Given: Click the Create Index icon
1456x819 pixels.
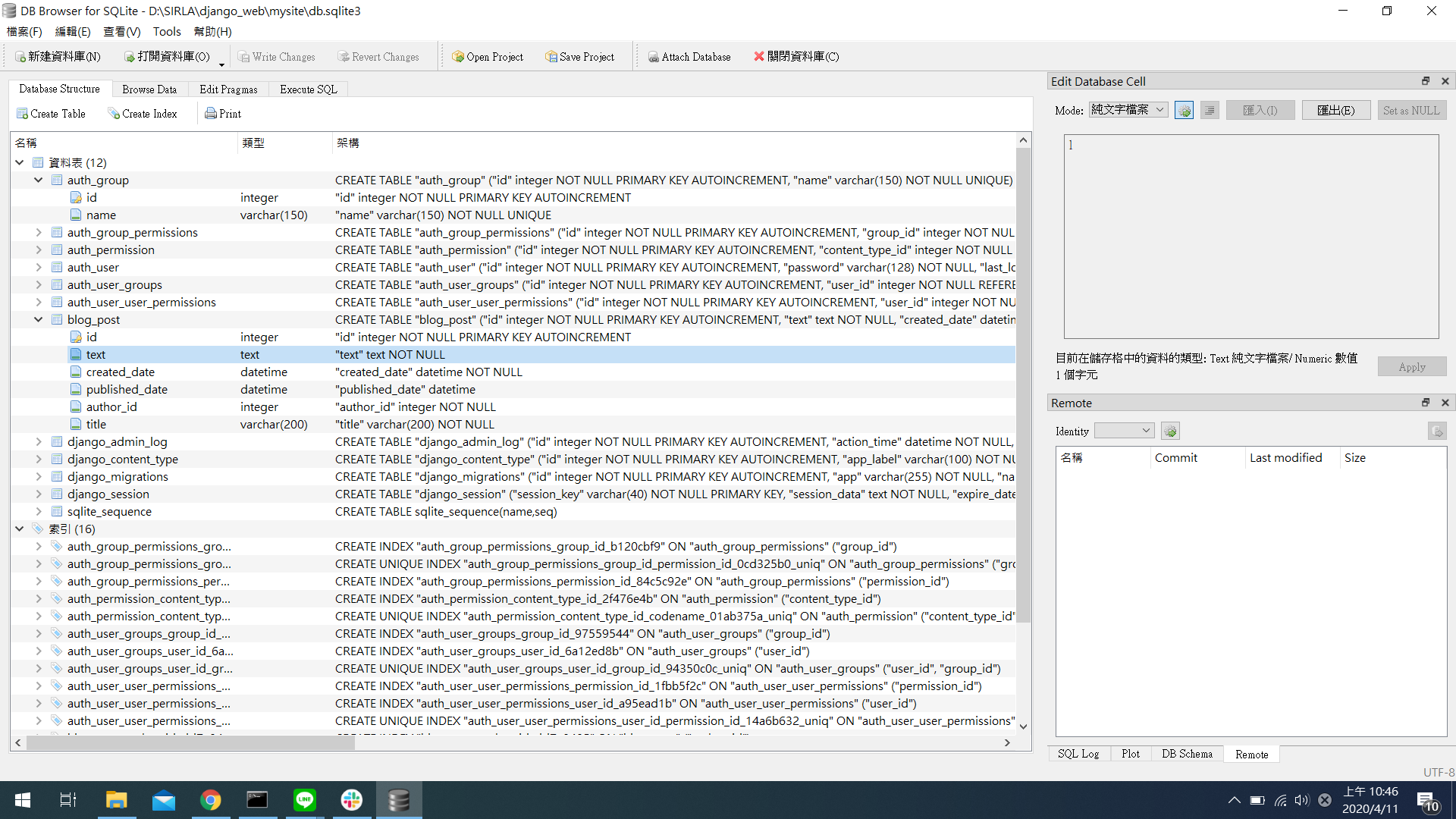Looking at the screenshot, I should (114, 114).
